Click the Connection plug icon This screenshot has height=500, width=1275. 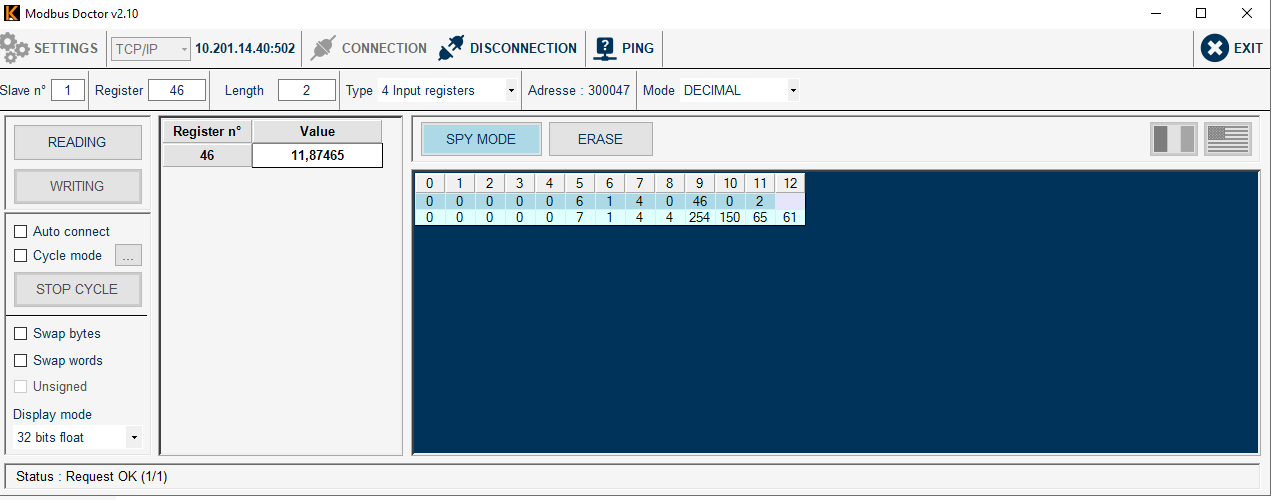click(323, 48)
